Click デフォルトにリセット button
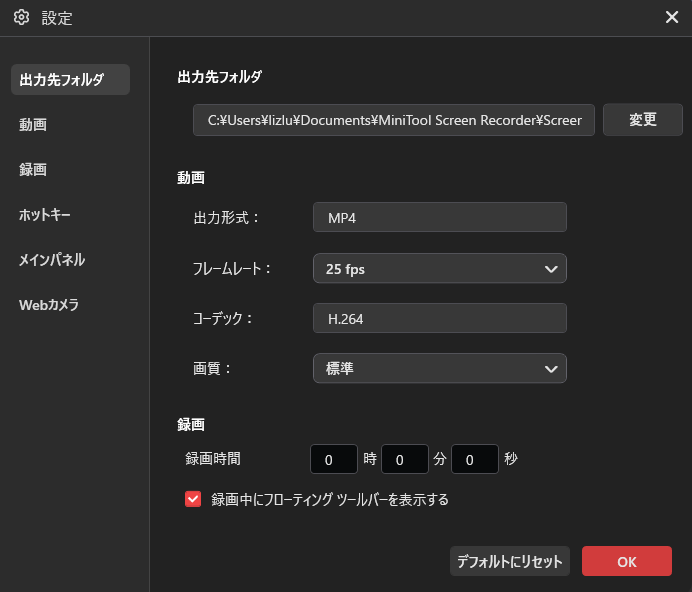Viewport: 692px width, 592px height. (510, 561)
